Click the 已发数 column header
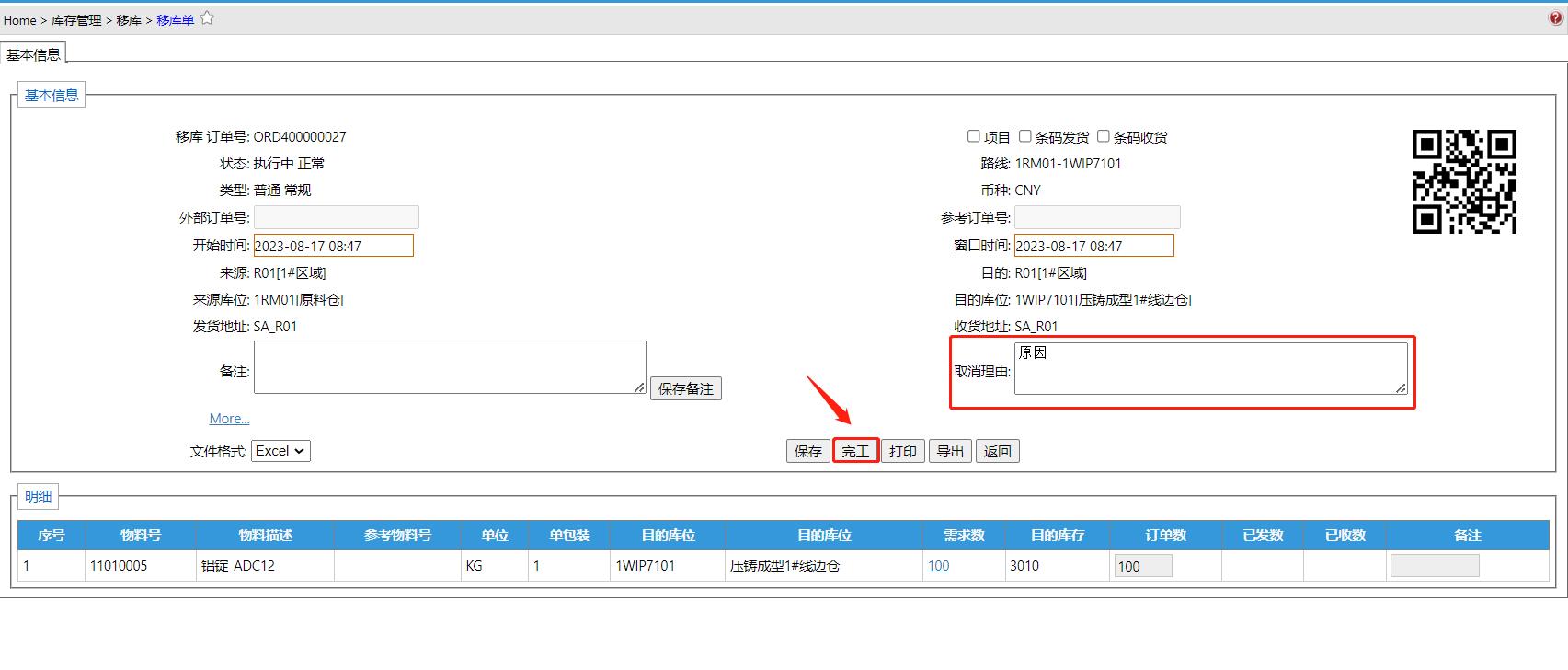The image size is (1568, 670). click(x=1263, y=536)
